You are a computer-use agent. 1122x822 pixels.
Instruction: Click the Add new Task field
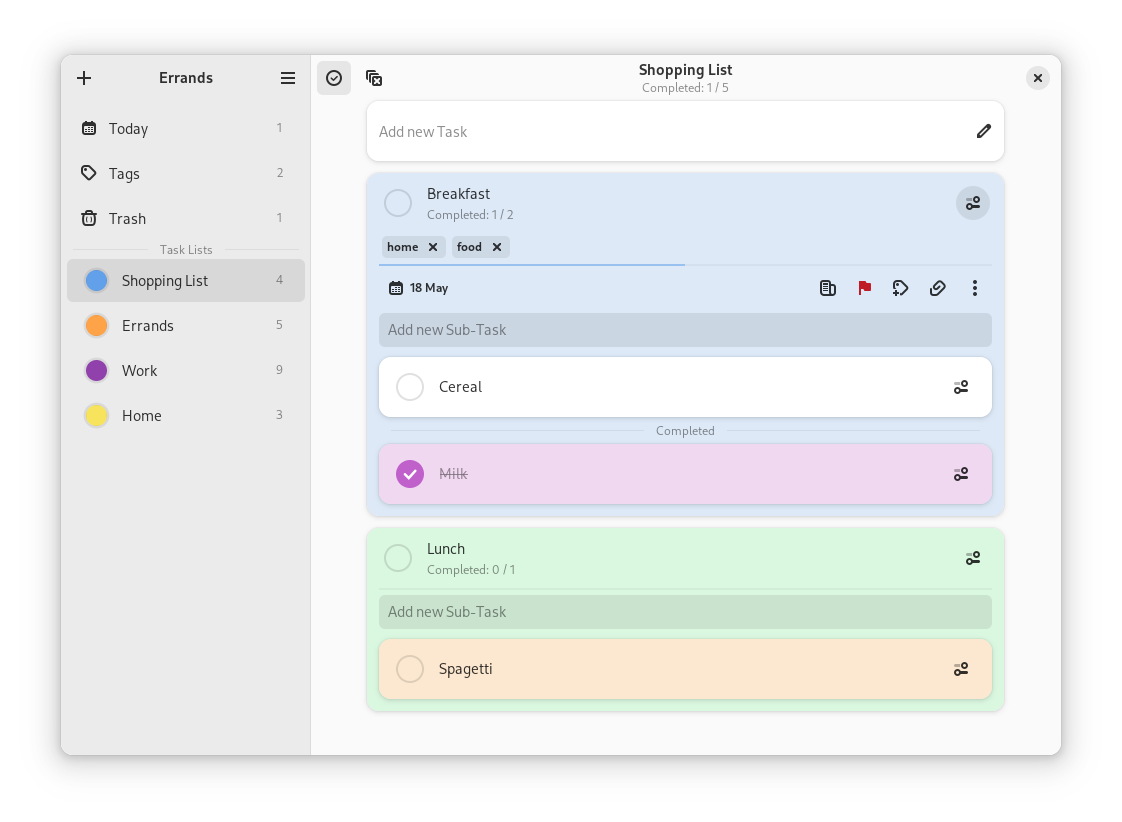point(685,132)
